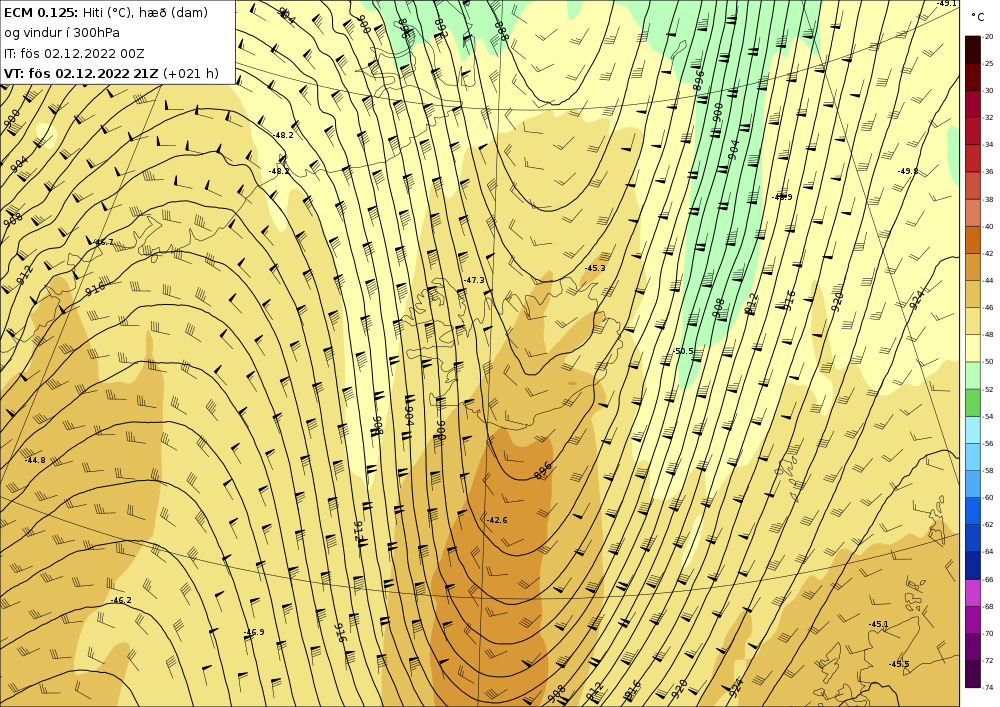Click the -60 legend tick label
Image resolution: width=1000 pixels, height=707 pixels.
988,497
